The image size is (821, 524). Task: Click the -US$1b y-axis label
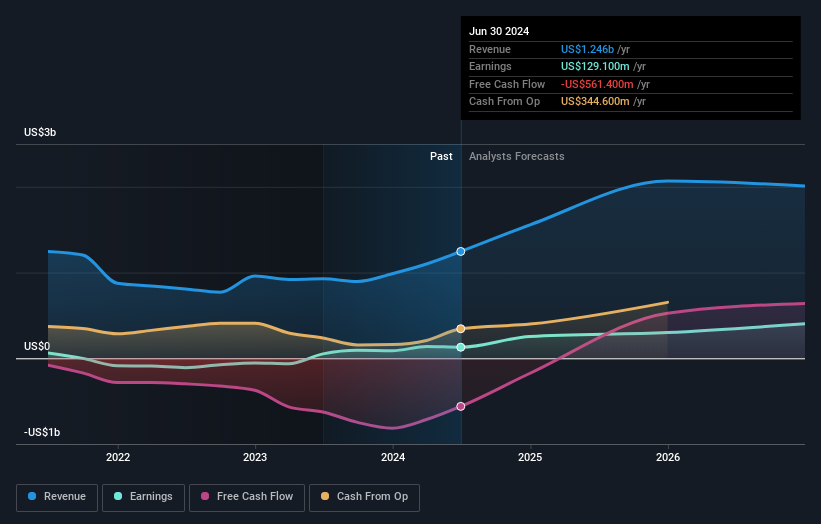(x=42, y=432)
